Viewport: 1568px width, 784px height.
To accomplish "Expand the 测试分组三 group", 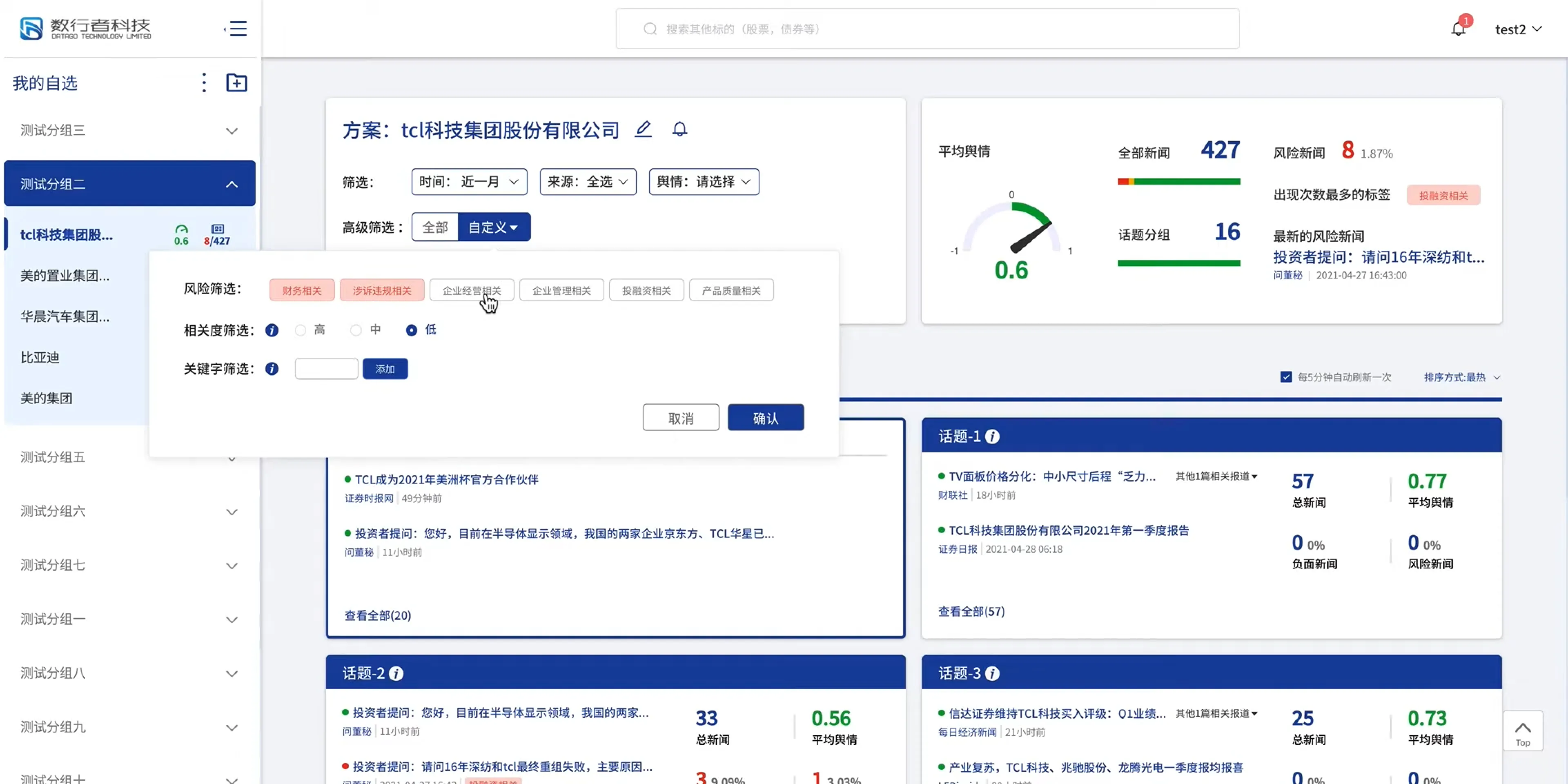I will (129, 130).
